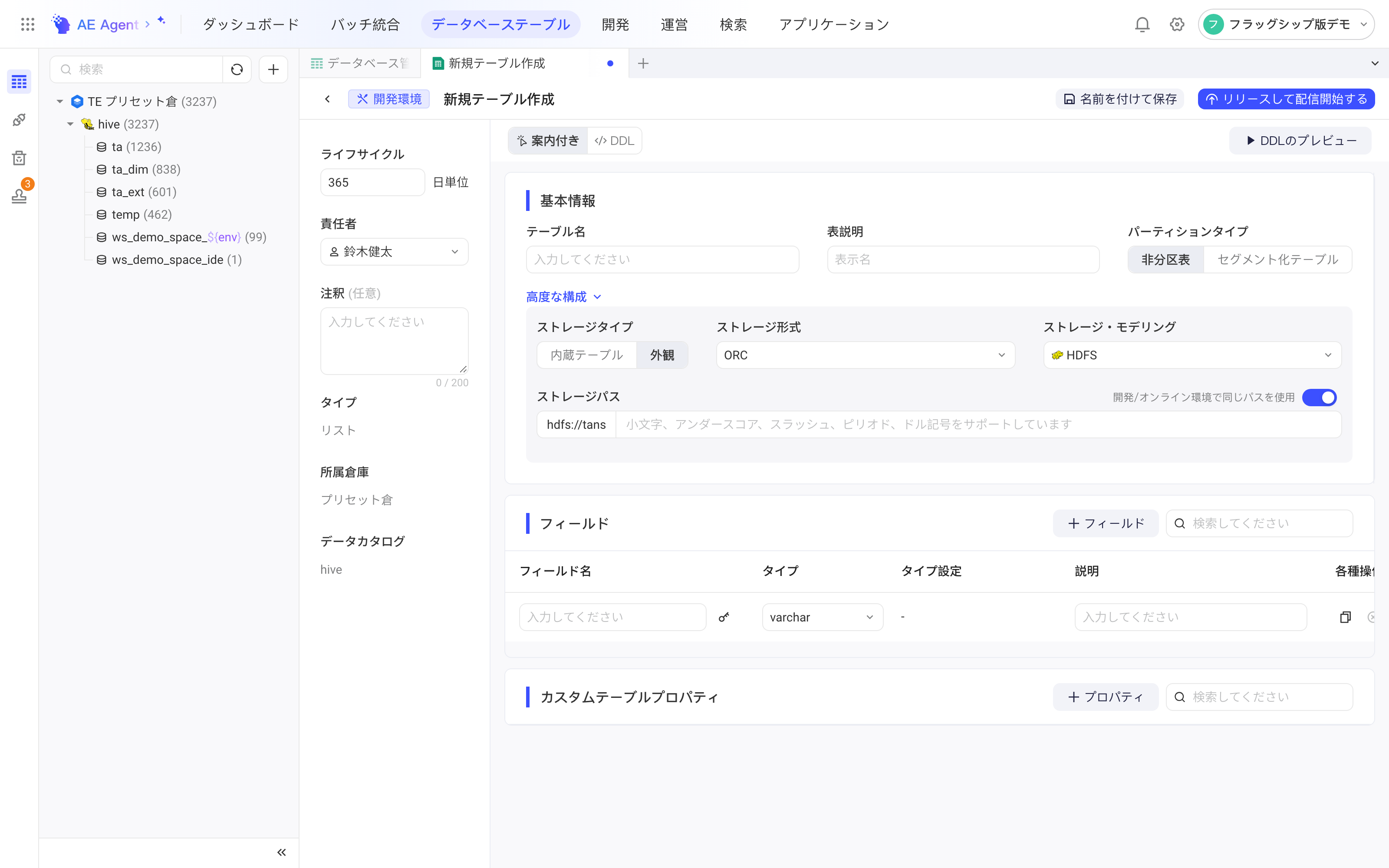Collapse the sidebar with double chevron
The height and width of the screenshot is (868, 1389).
pyautogui.click(x=281, y=852)
